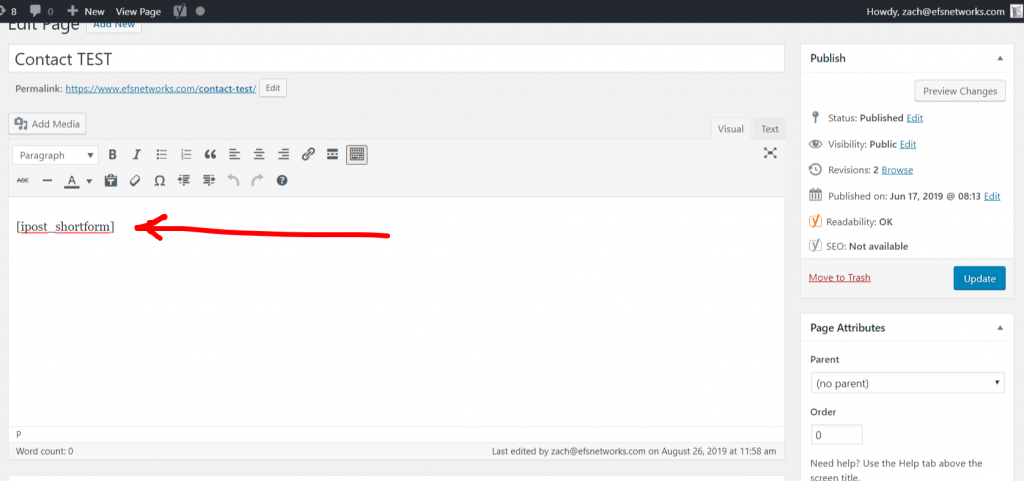1024x481 pixels.
Task: Edit the Public visibility setting
Action: [x=908, y=144]
